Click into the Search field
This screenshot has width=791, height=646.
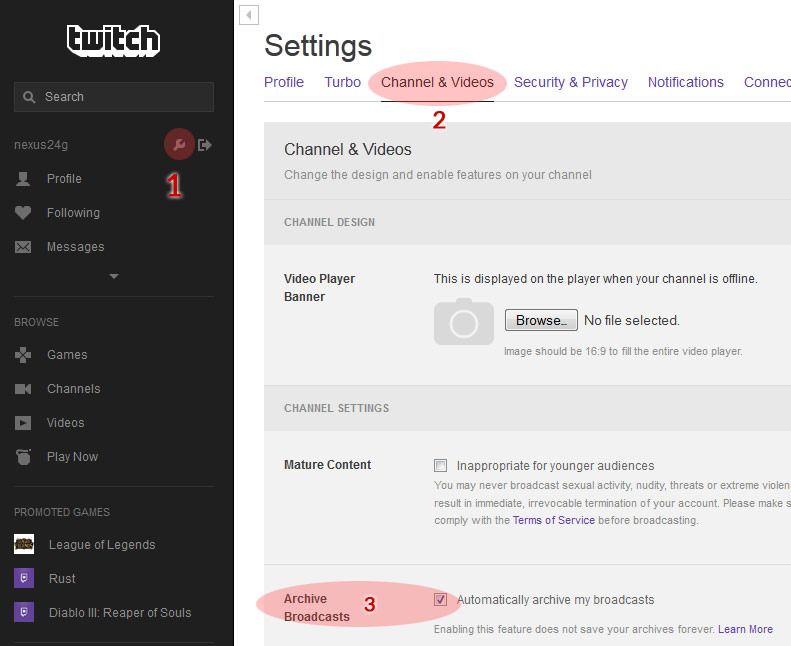[114, 97]
